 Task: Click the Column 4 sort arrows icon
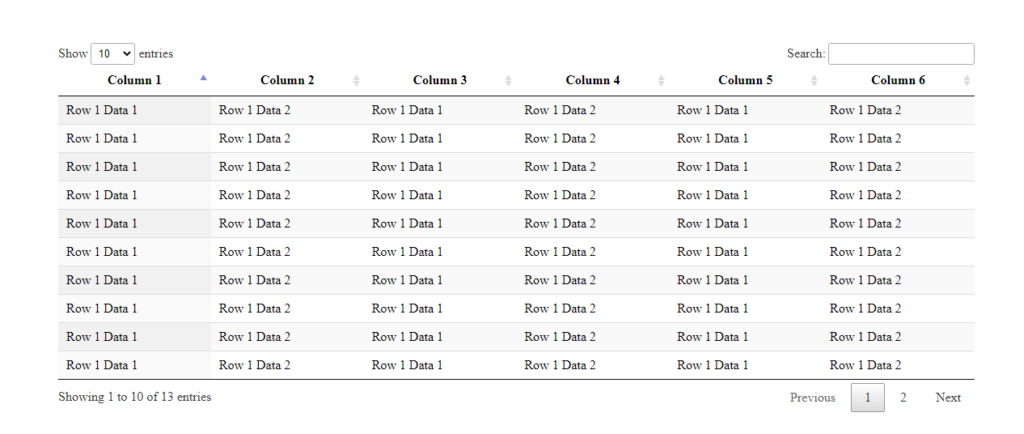click(662, 80)
